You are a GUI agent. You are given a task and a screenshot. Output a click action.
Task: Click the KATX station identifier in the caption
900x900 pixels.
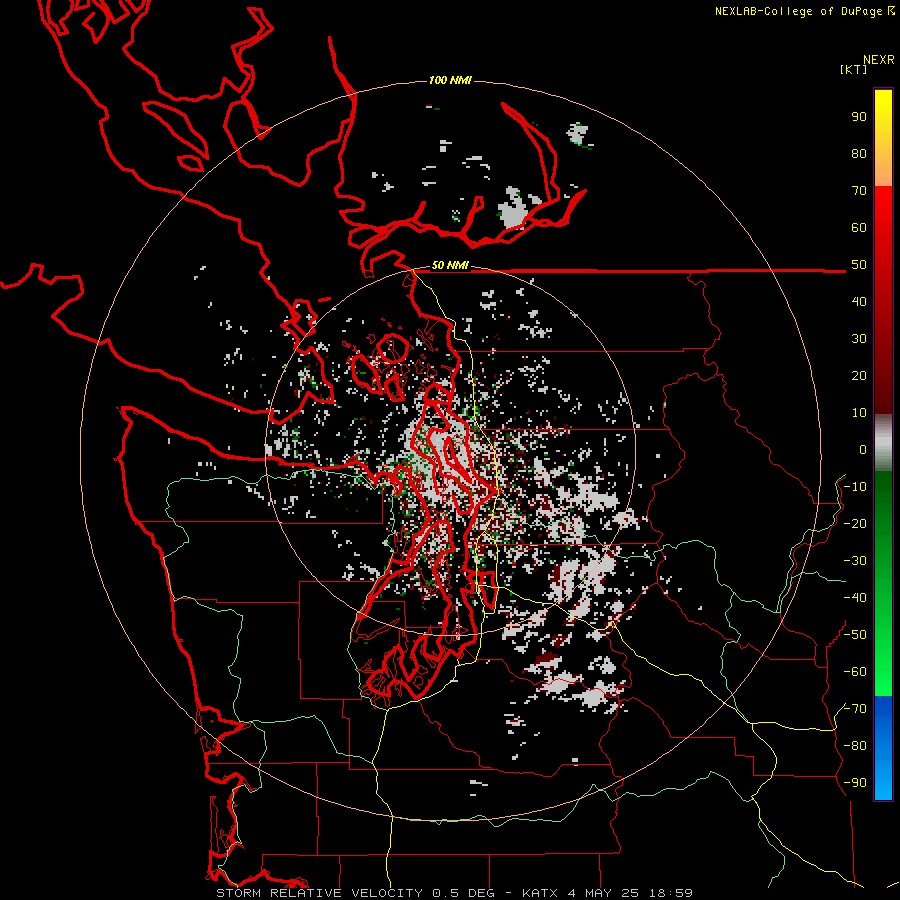pyautogui.click(x=540, y=893)
